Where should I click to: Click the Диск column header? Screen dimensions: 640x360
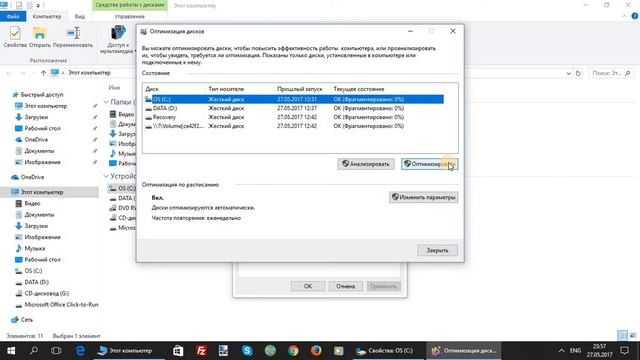tap(152, 89)
